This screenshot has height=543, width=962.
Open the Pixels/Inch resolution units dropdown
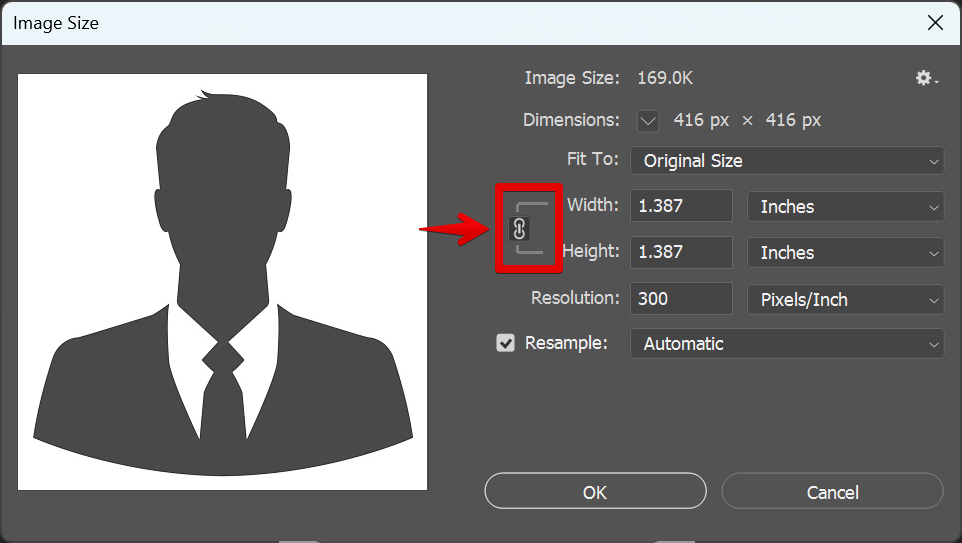pos(845,299)
